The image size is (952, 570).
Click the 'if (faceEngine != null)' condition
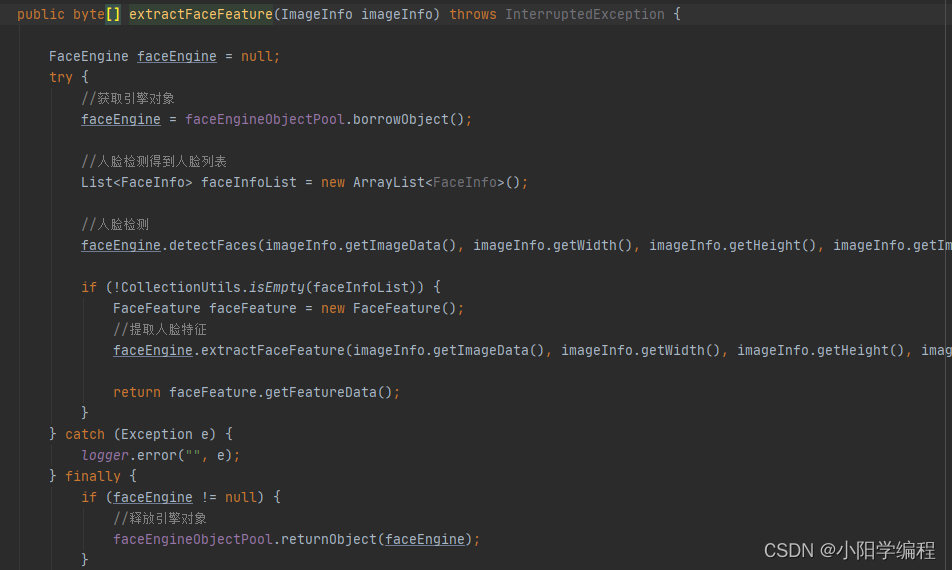pyautogui.click(x=172, y=497)
